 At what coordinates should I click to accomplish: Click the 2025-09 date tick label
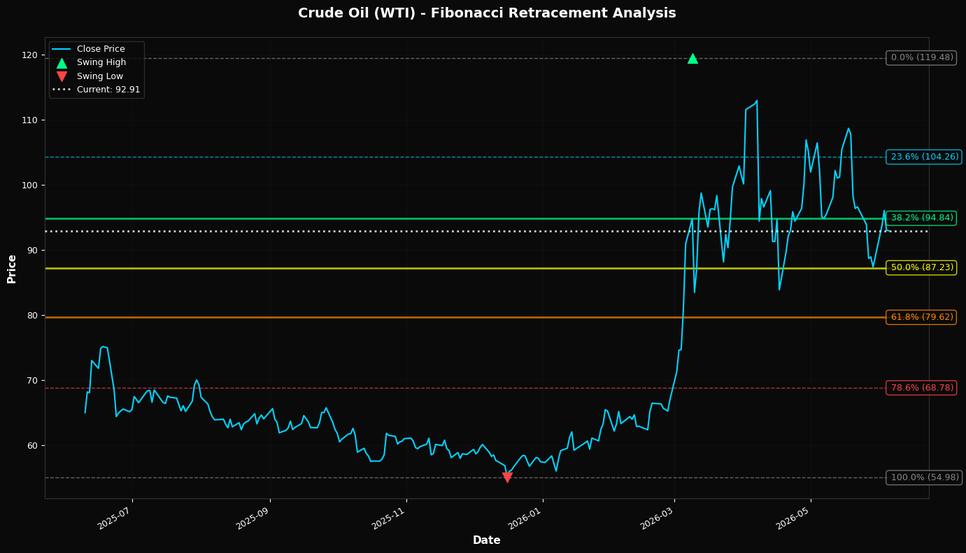click(253, 517)
